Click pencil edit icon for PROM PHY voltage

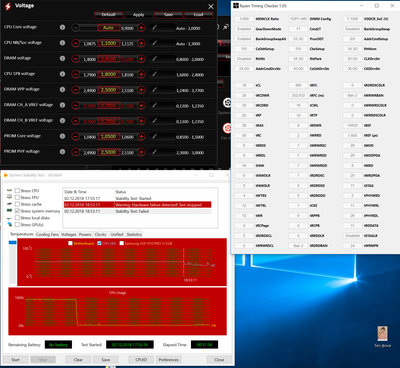pos(154,152)
